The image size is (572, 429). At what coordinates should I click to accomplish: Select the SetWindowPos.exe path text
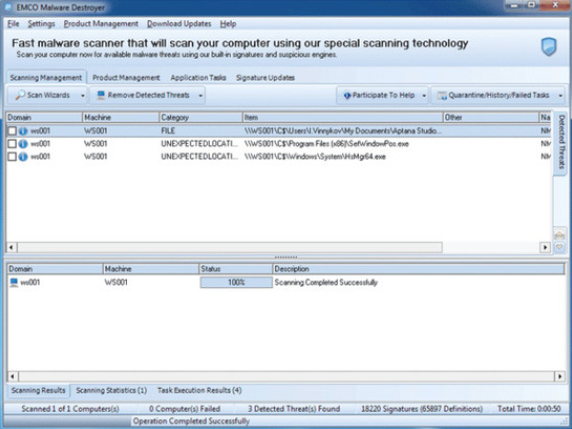326,144
